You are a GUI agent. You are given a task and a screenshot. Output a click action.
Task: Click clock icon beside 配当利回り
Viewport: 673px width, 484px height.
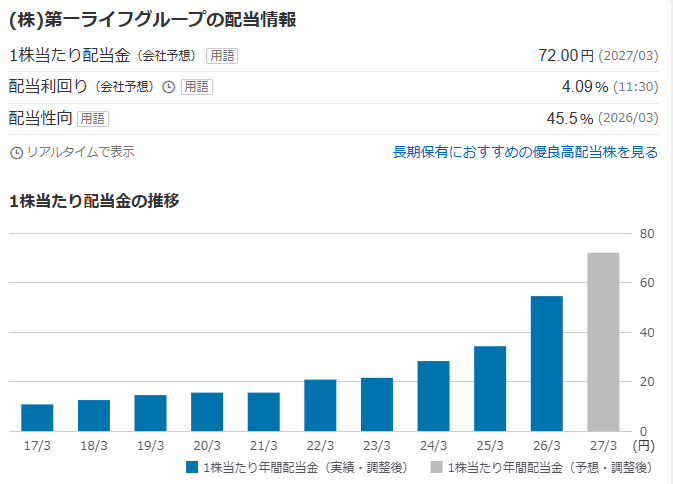click(x=169, y=87)
